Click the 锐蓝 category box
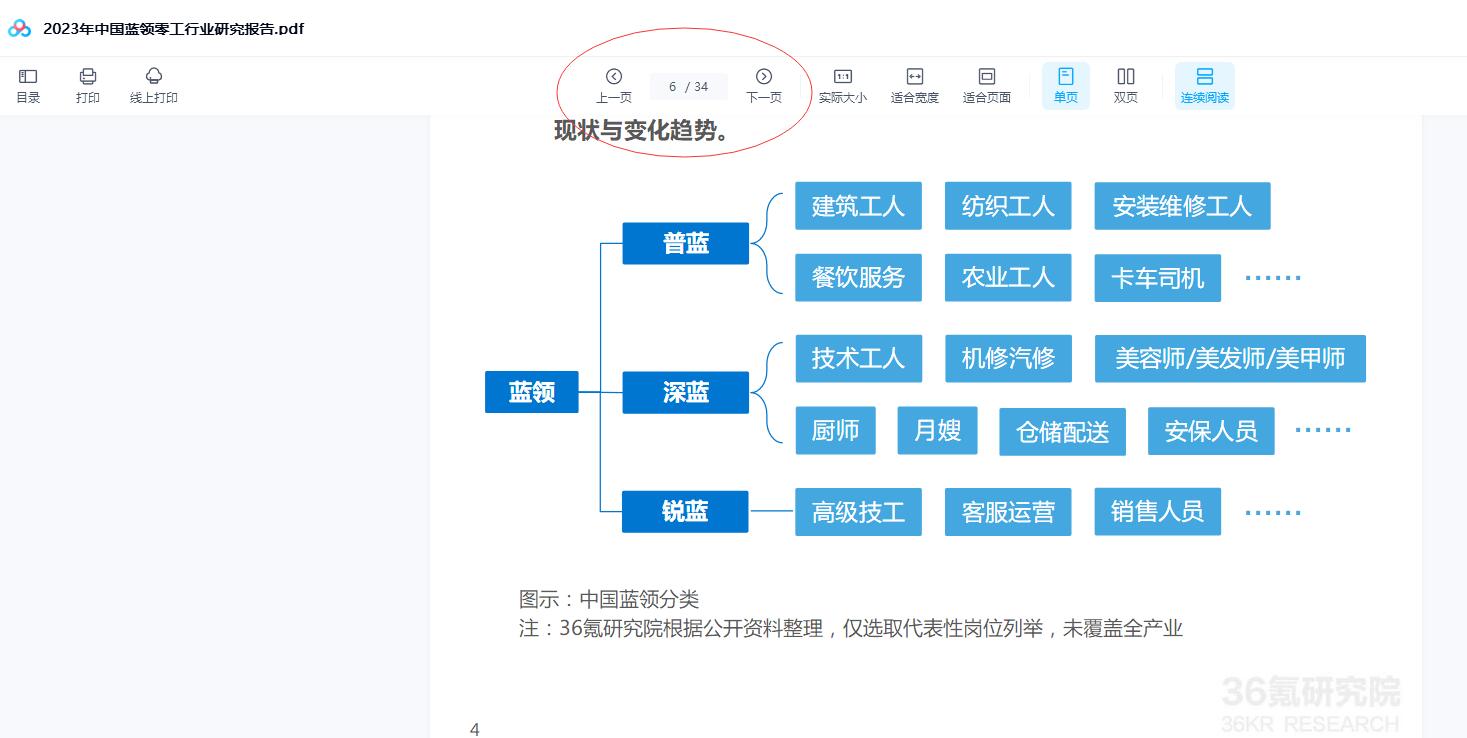The width and height of the screenshot is (1467, 738). coord(685,511)
